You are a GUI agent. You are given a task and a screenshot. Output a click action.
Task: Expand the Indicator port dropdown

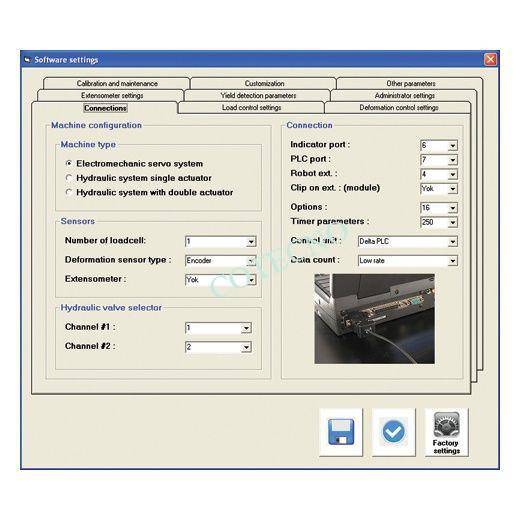click(x=452, y=145)
